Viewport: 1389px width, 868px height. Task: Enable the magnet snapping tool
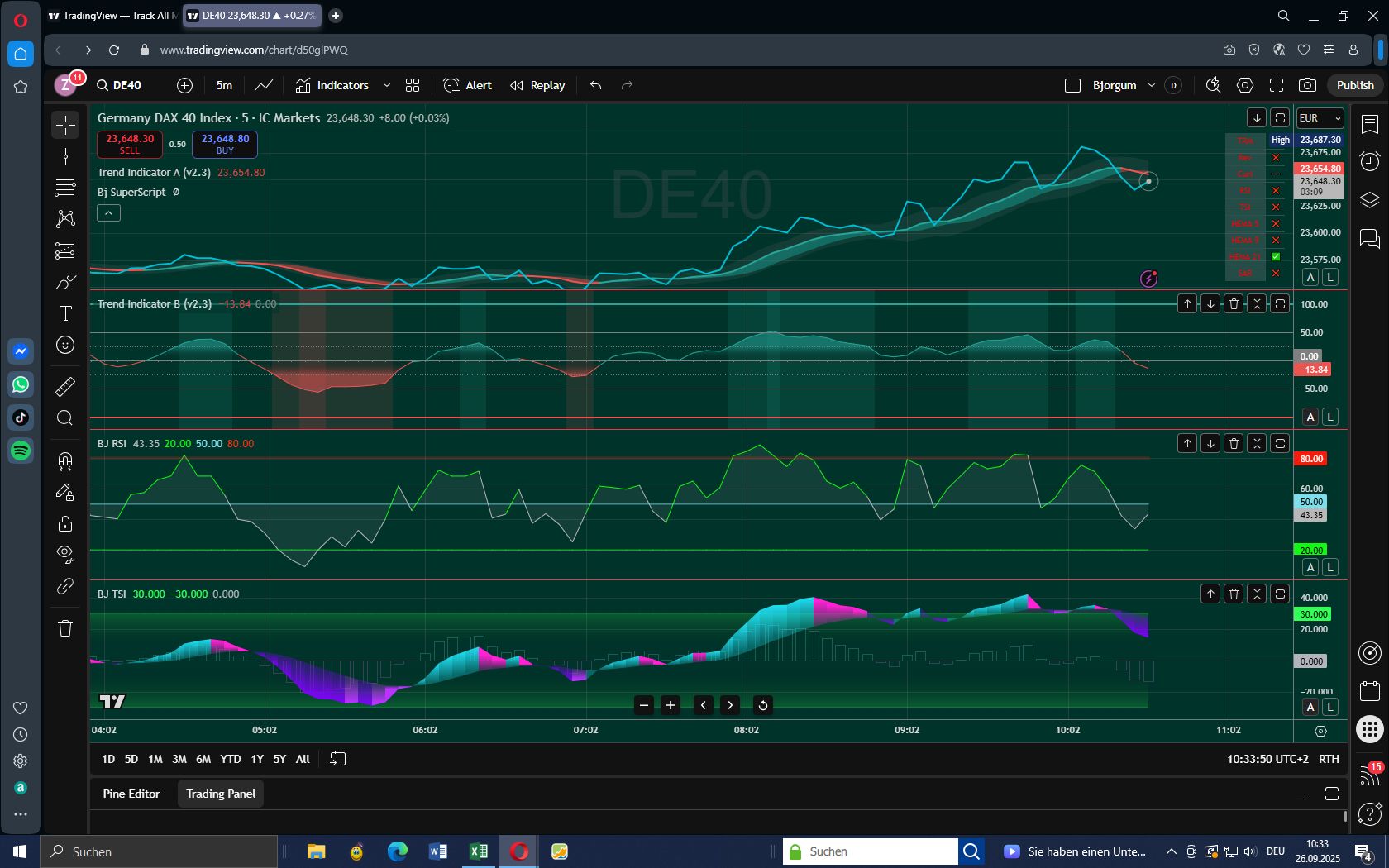(x=64, y=460)
